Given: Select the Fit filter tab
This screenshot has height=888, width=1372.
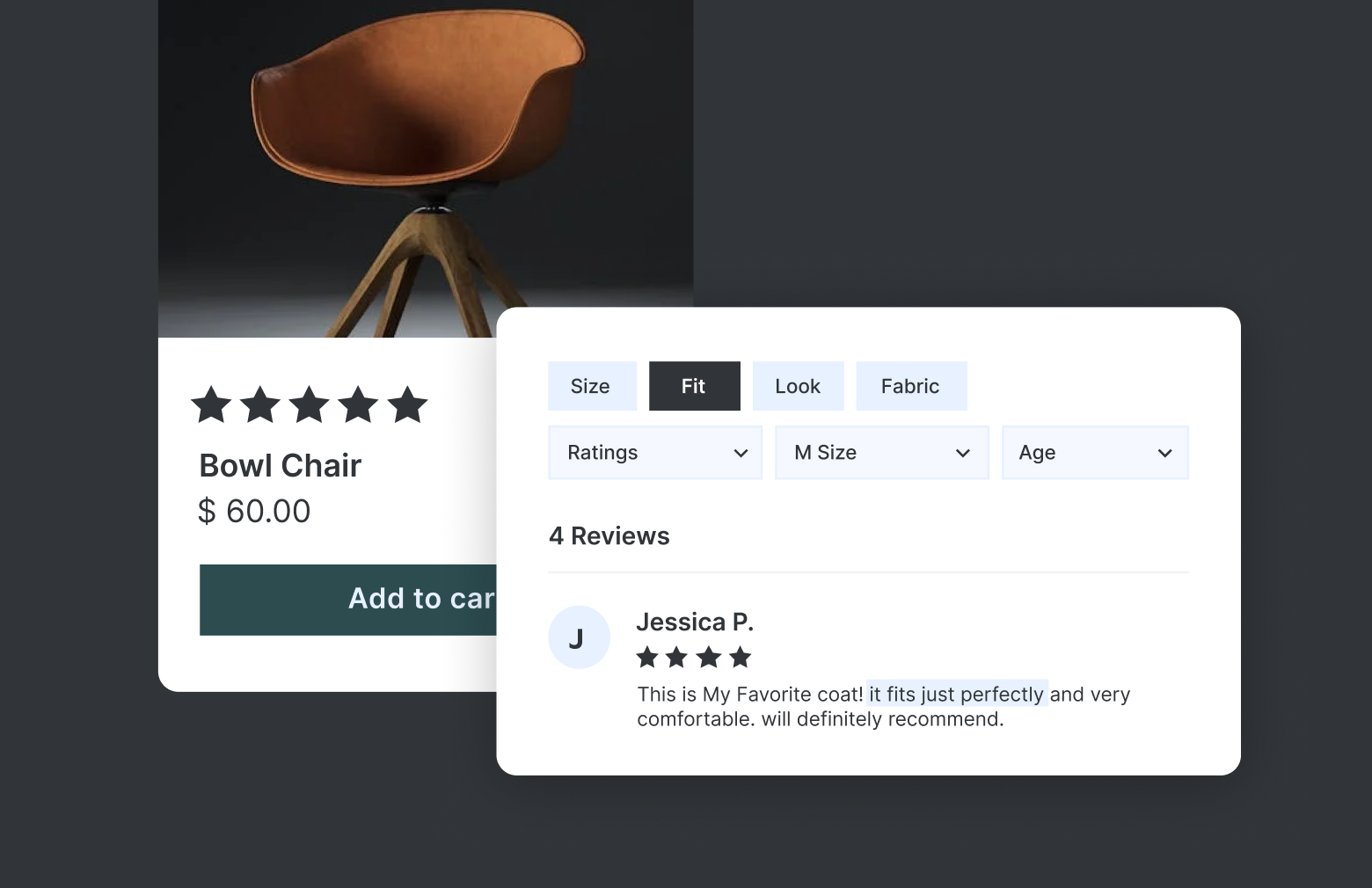Looking at the screenshot, I should tap(694, 386).
